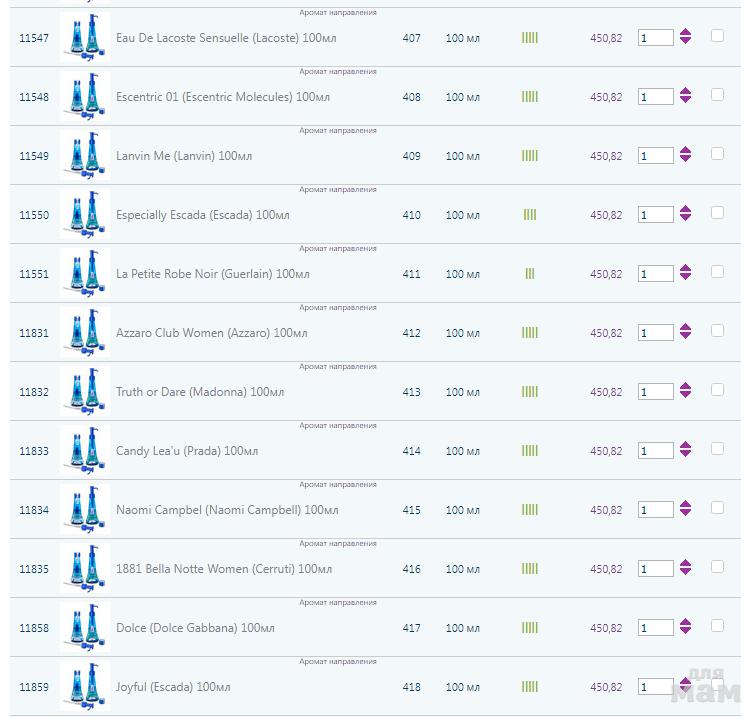Image resolution: width=756 pixels, height=717 pixels.
Task: Click the Truth or Dare bottle image
Action: coord(84,392)
